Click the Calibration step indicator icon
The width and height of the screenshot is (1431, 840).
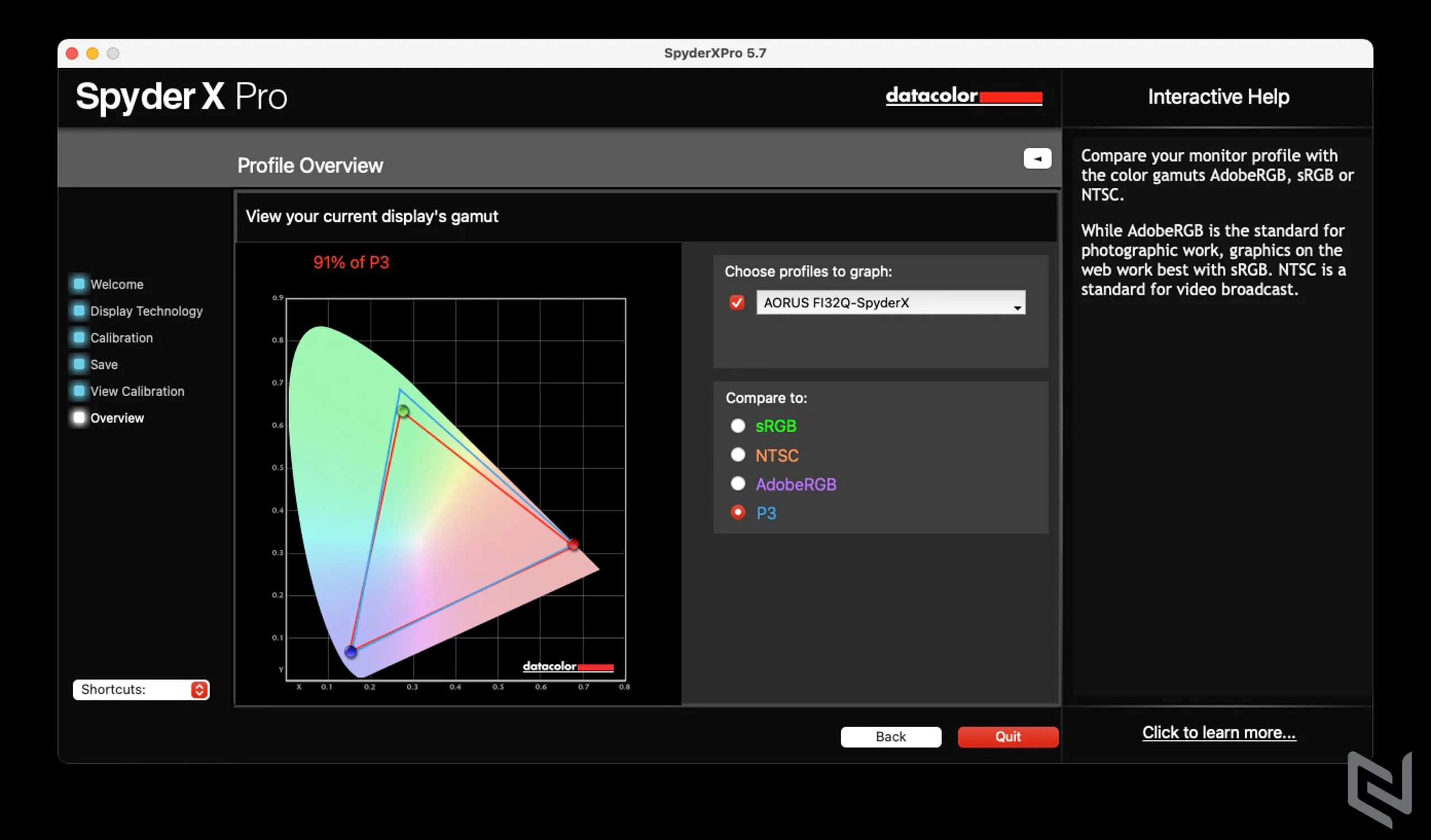point(79,337)
